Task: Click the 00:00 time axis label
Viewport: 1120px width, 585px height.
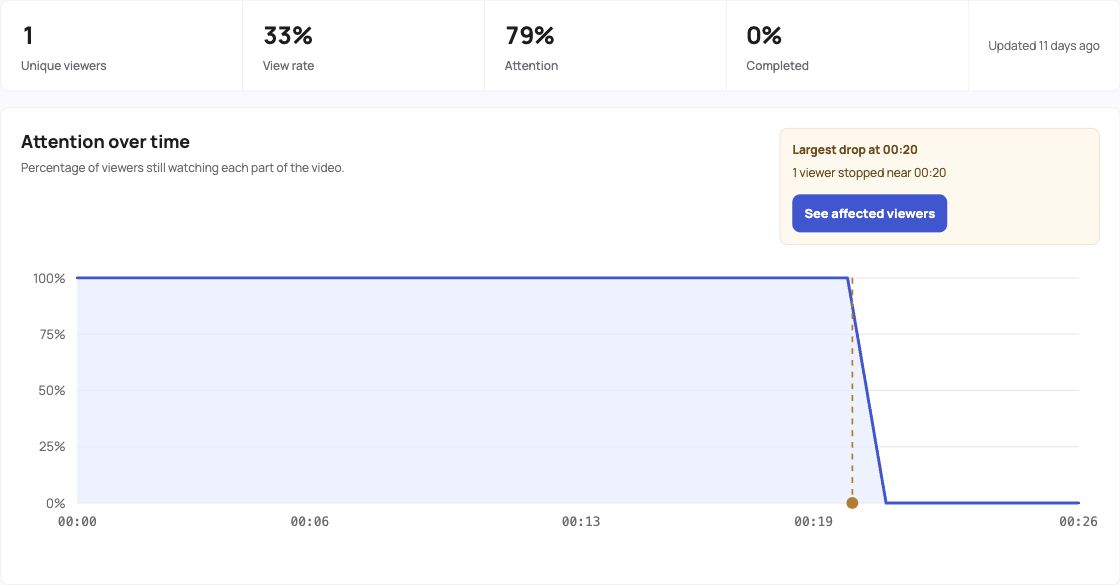Action: pos(77,521)
